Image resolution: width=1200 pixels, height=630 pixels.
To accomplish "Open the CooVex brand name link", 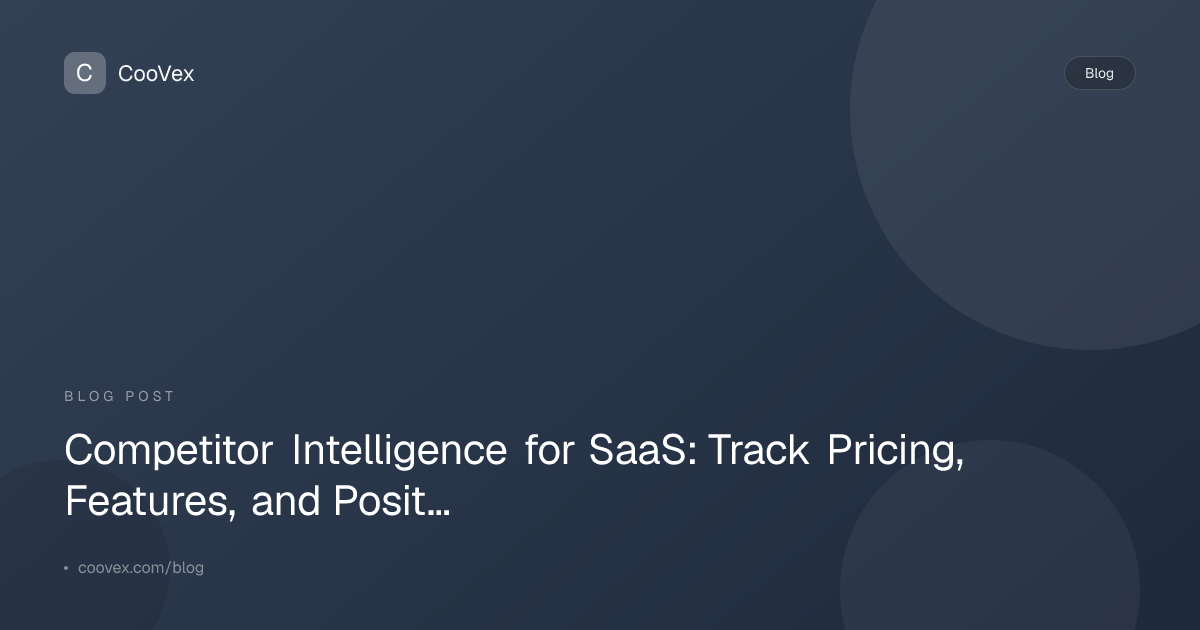I will [156, 73].
